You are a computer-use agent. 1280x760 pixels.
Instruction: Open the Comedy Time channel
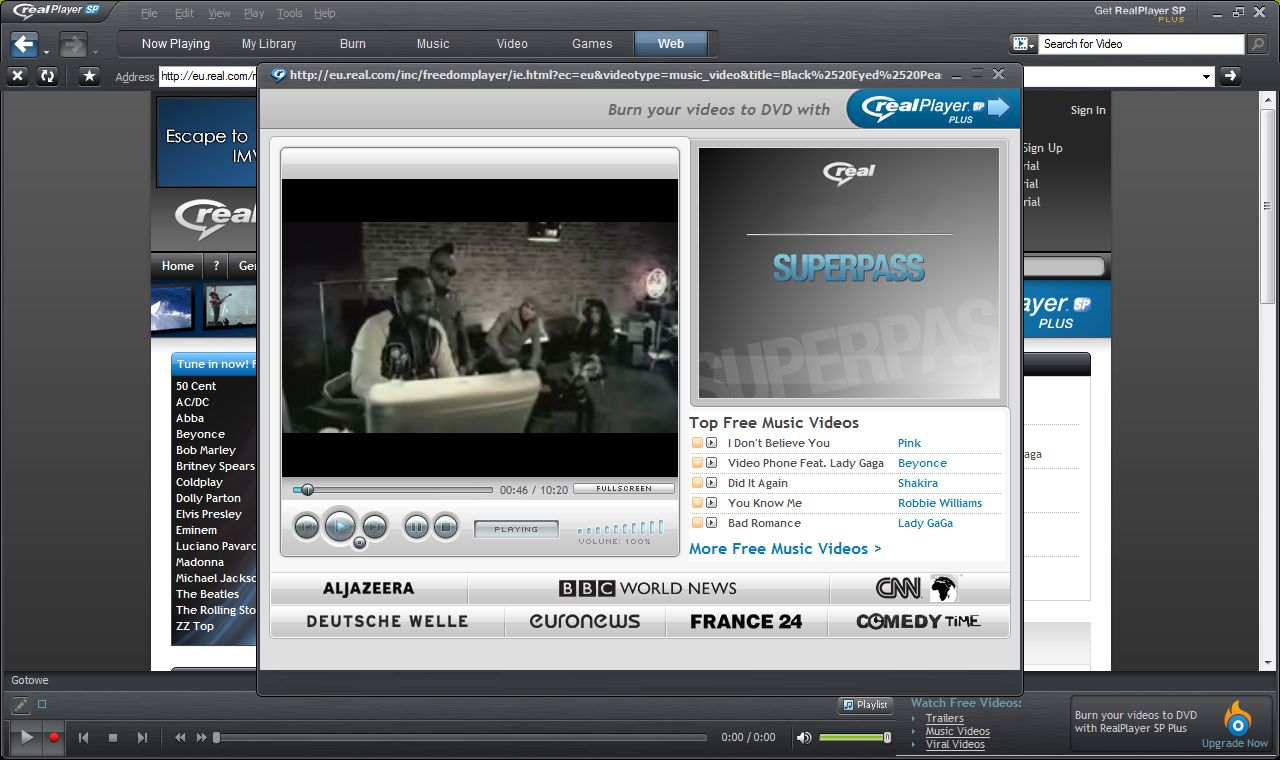[918, 621]
